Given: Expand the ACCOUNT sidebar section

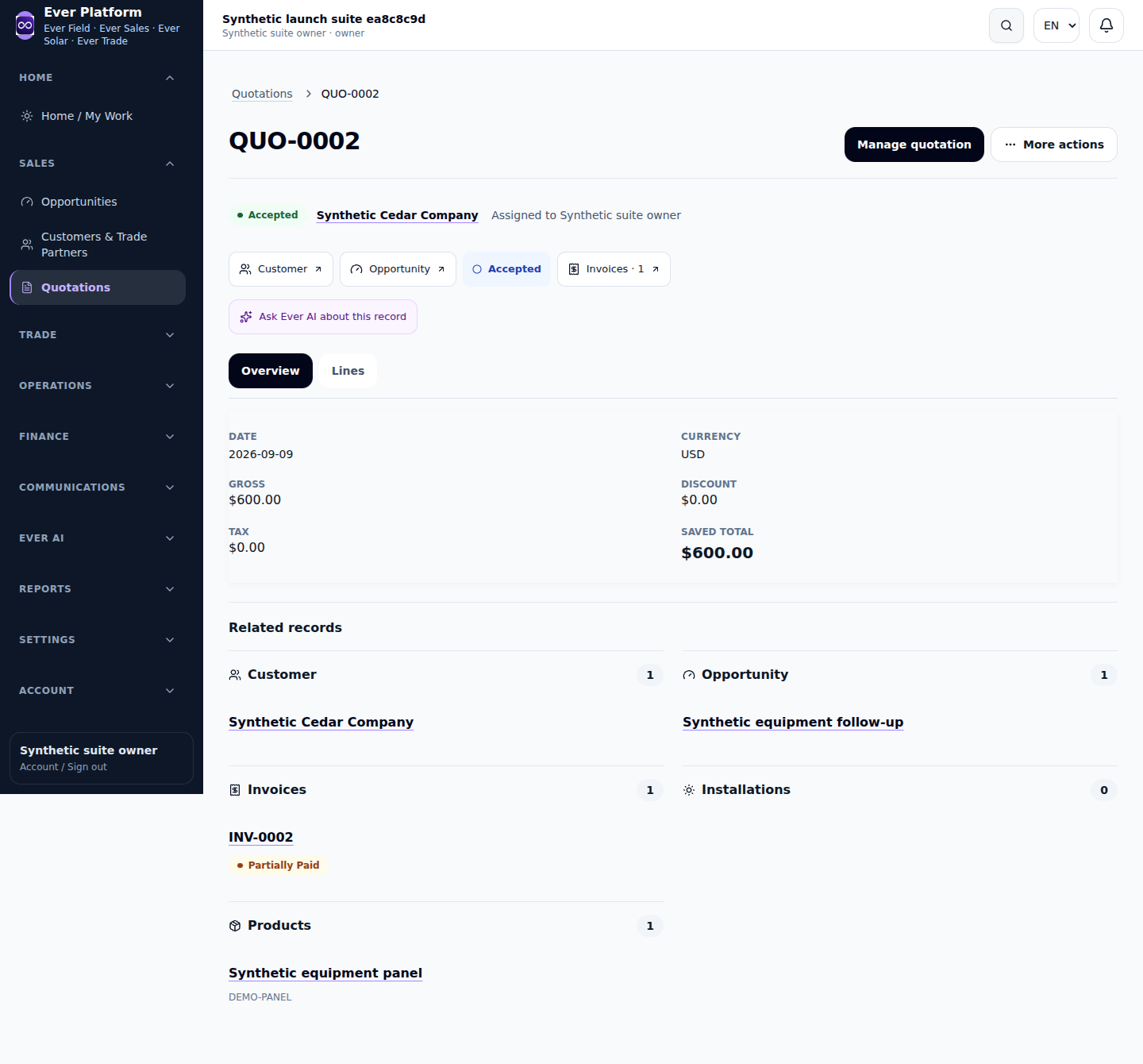Looking at the screenshot, I should point(97,691).
